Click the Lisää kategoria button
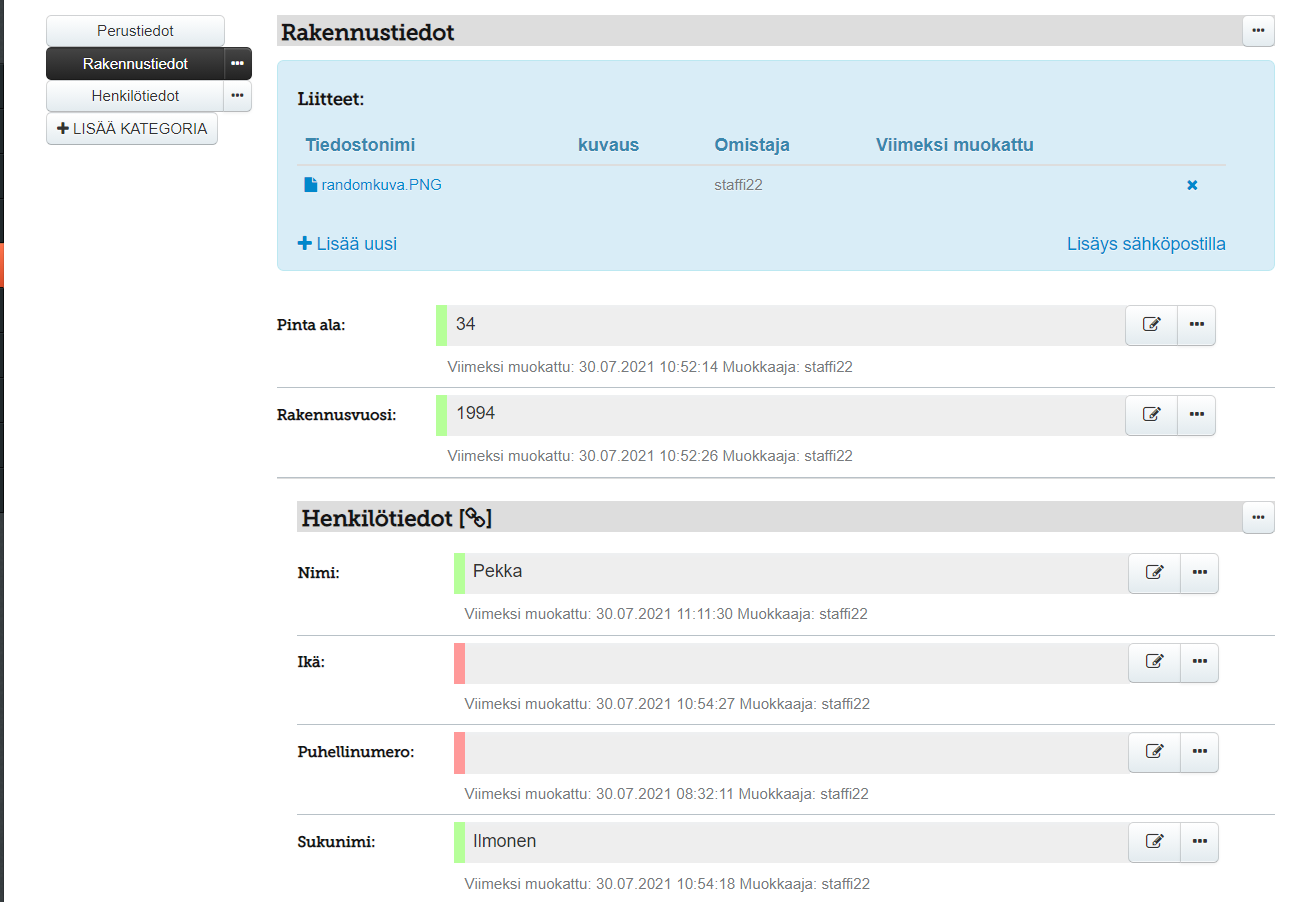The image size is (1316, 902). point(132,129)
